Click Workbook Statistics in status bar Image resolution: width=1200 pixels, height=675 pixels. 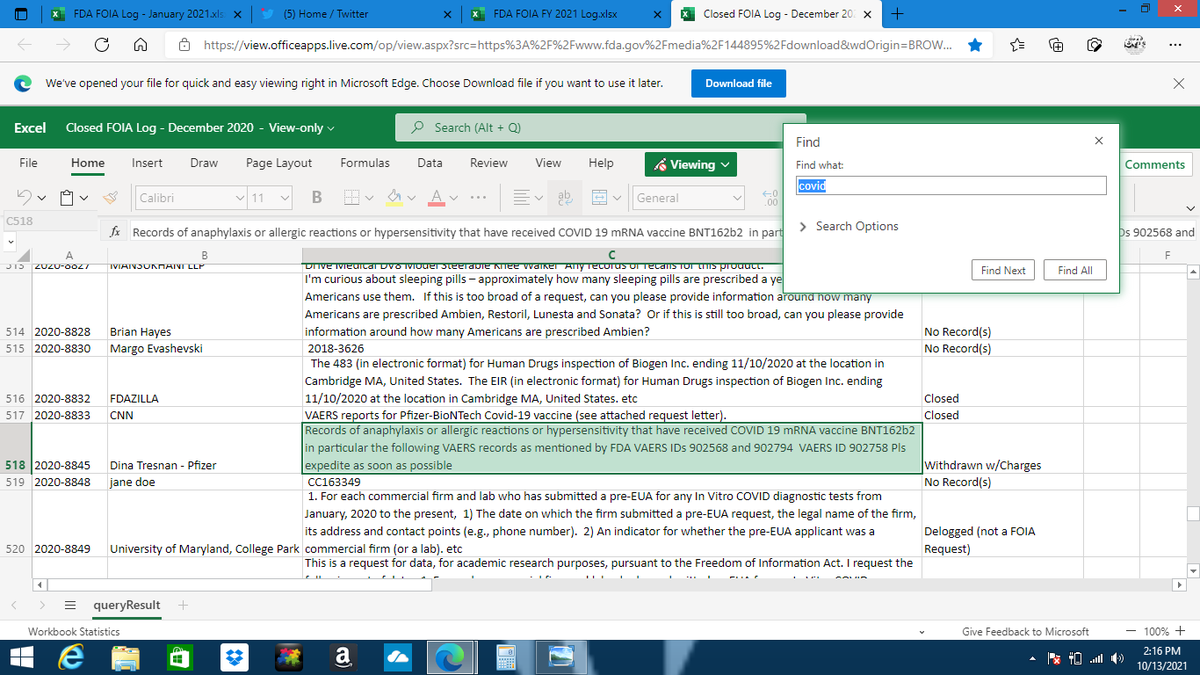point(74,631)
